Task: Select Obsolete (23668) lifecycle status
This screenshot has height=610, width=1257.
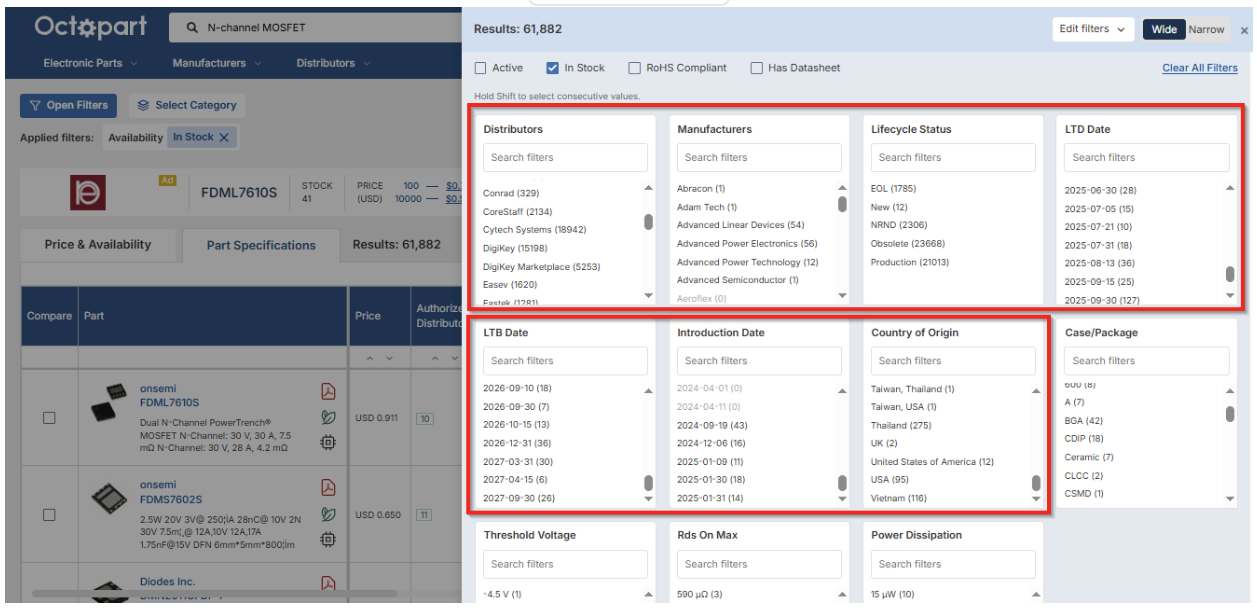Action: coord(908,243)
